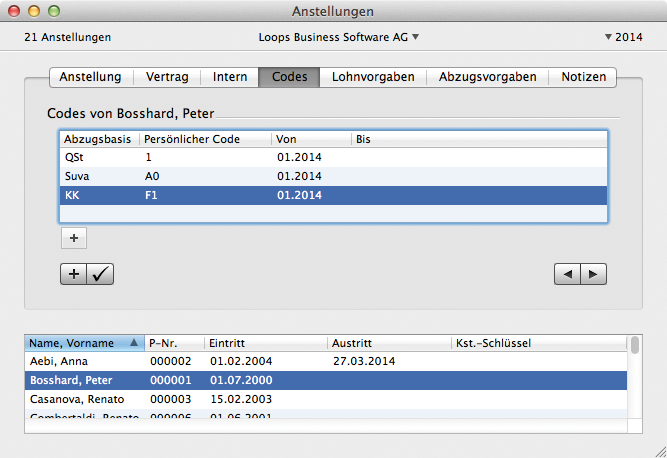The height and width of the screenshot is (458, 667).
Task: Go to next record with right arrow
Action: click(593, 274)
